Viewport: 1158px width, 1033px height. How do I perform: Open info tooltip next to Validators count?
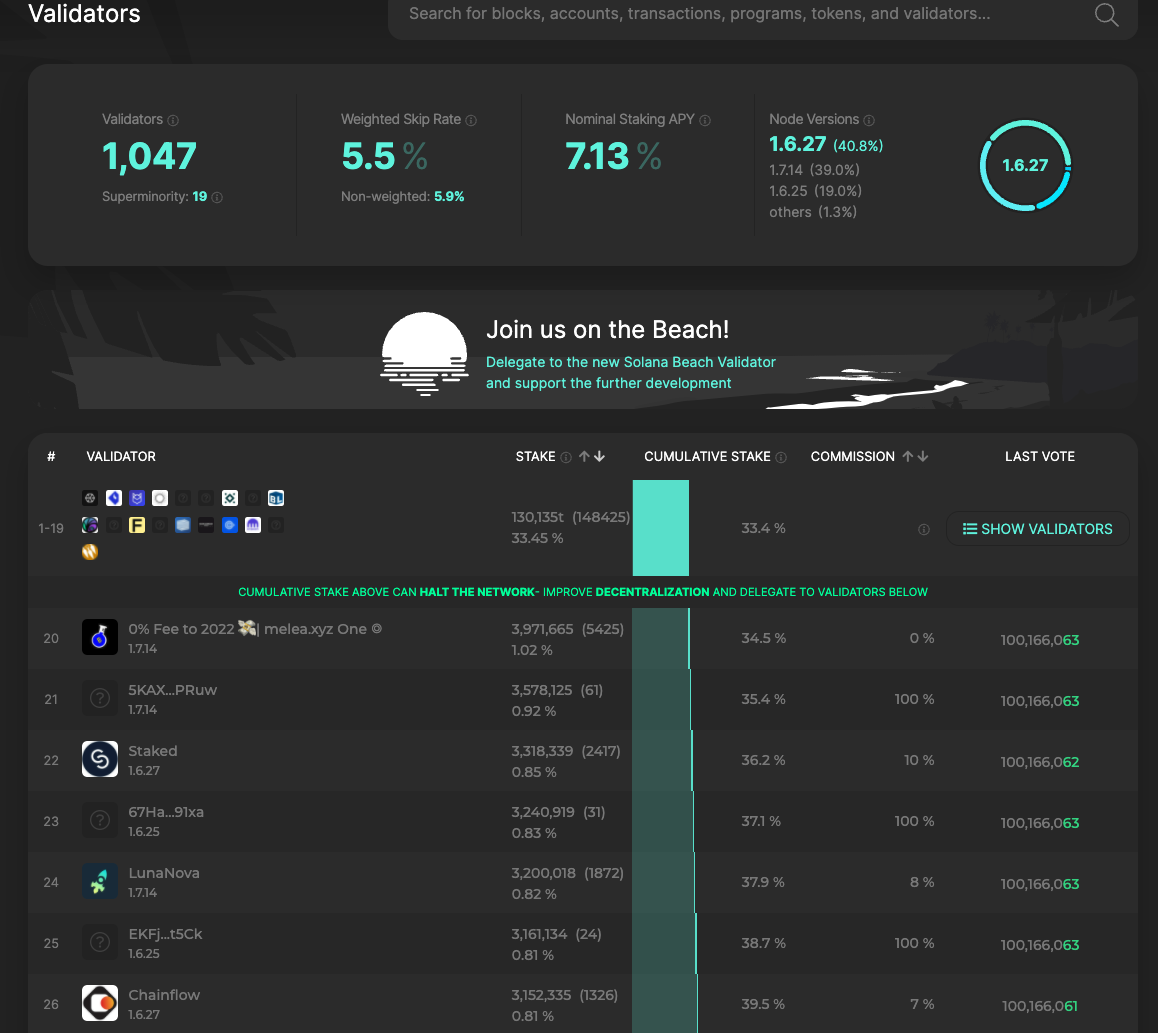tap(173, 120)
